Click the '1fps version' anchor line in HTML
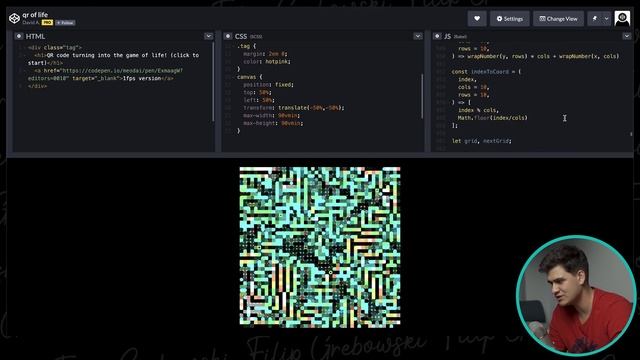Viewport: 640px width, 360px height. click(105, 74)
